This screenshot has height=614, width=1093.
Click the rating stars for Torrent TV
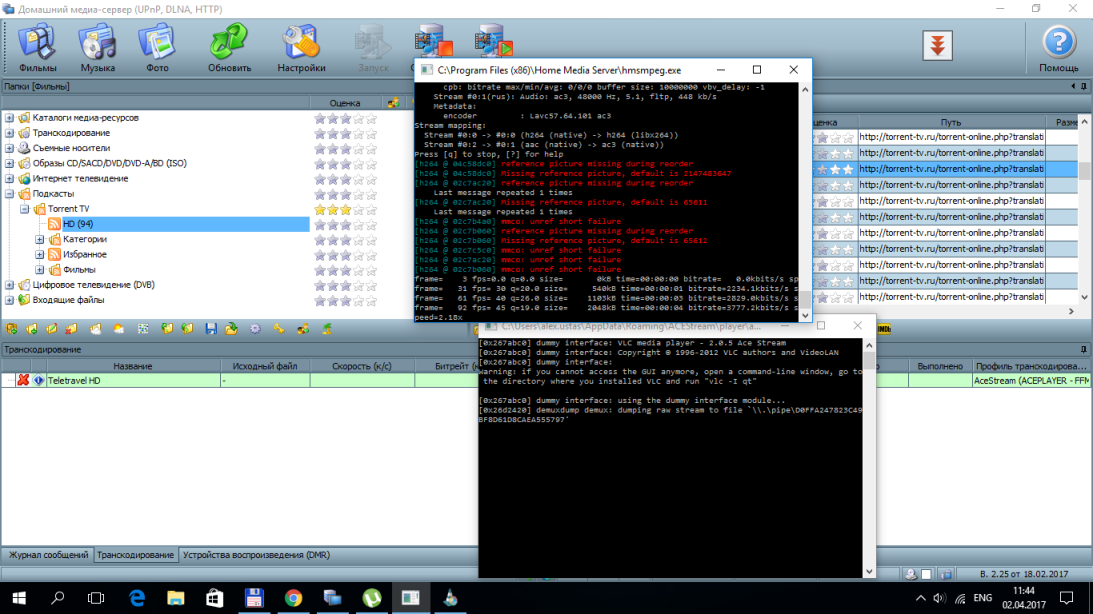345,209
